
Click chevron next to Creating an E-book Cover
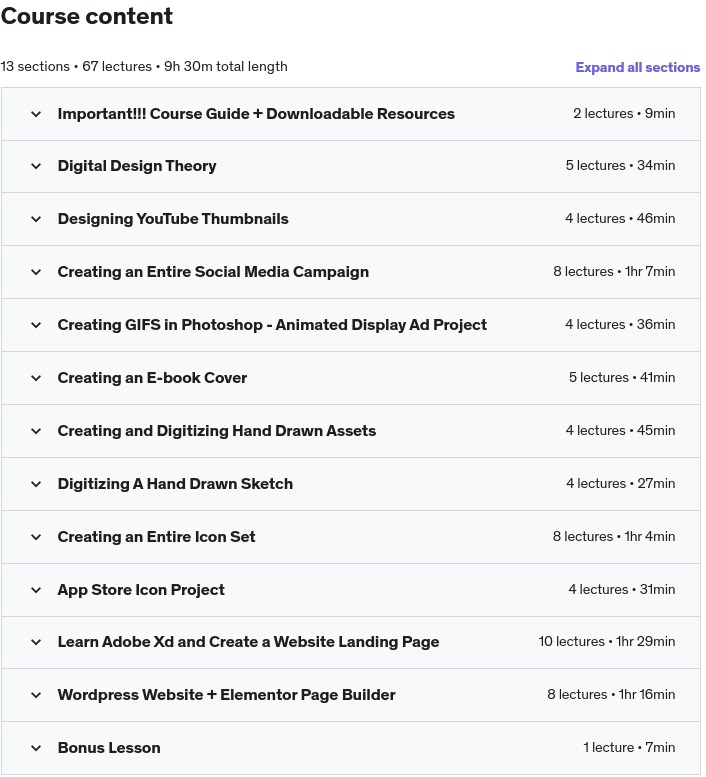pyautogui.click(x=36, y=378)
